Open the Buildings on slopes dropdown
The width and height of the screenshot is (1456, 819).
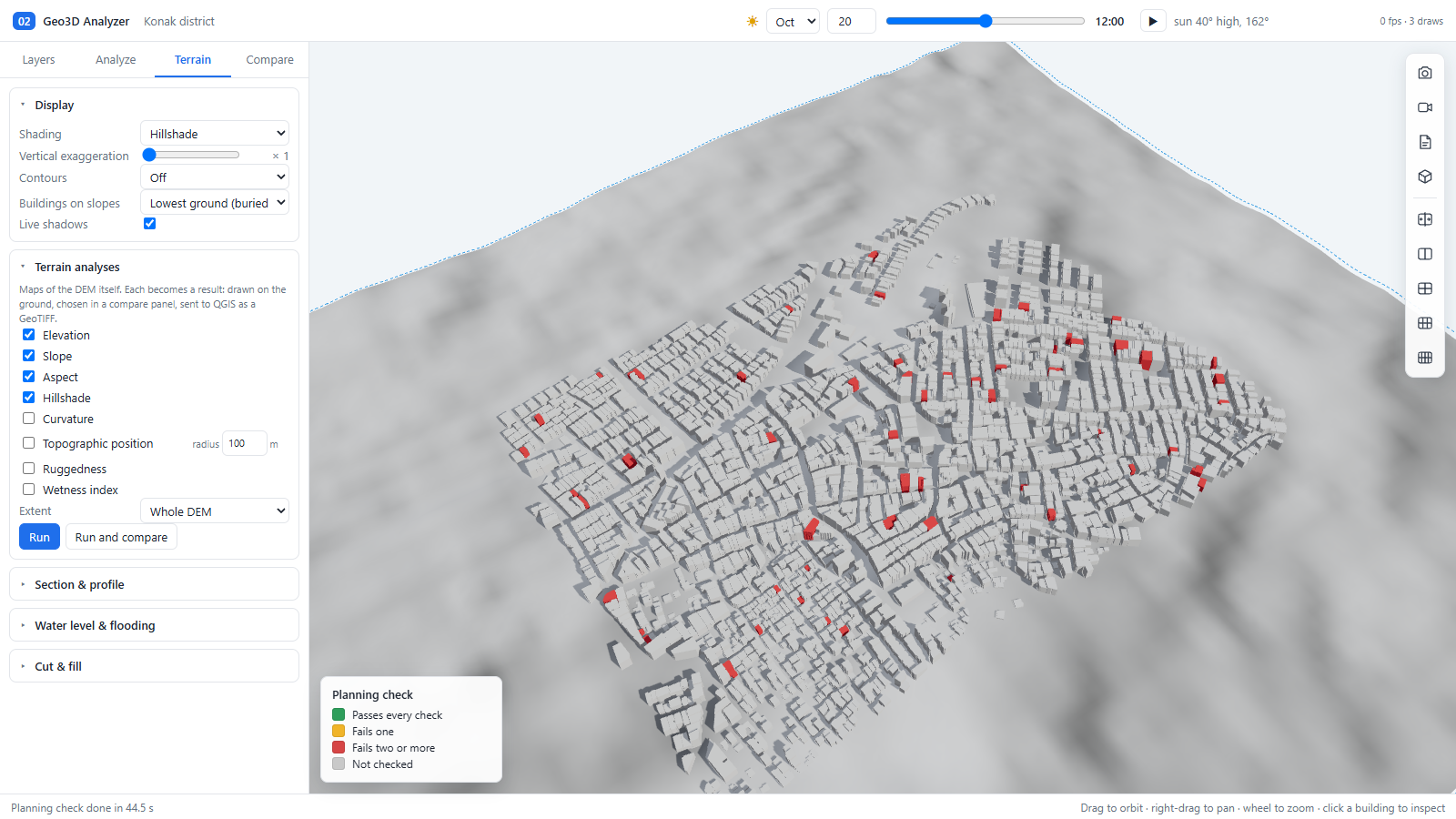[x=215, y=203]
